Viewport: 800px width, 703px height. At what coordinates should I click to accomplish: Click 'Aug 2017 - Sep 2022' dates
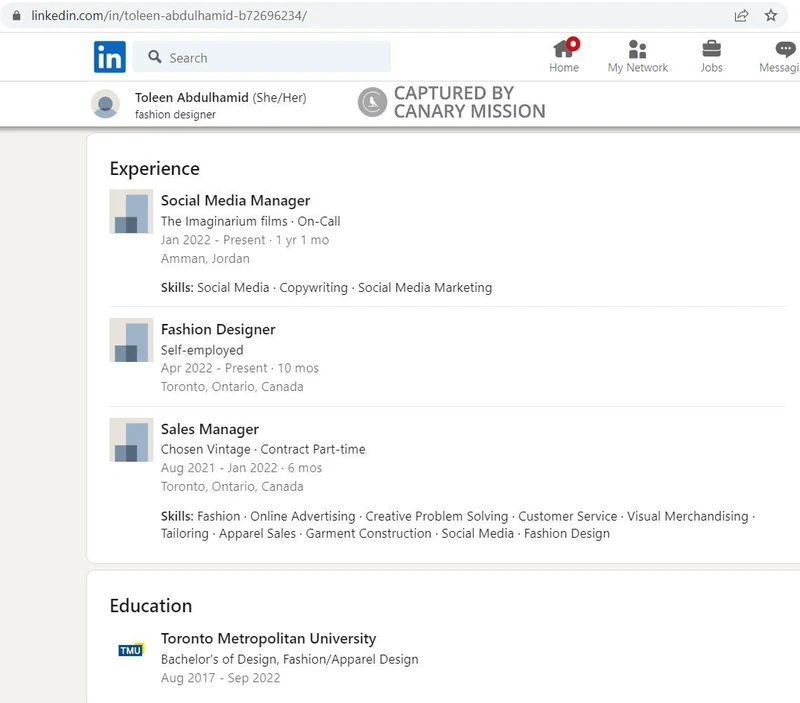click(220, 678)
